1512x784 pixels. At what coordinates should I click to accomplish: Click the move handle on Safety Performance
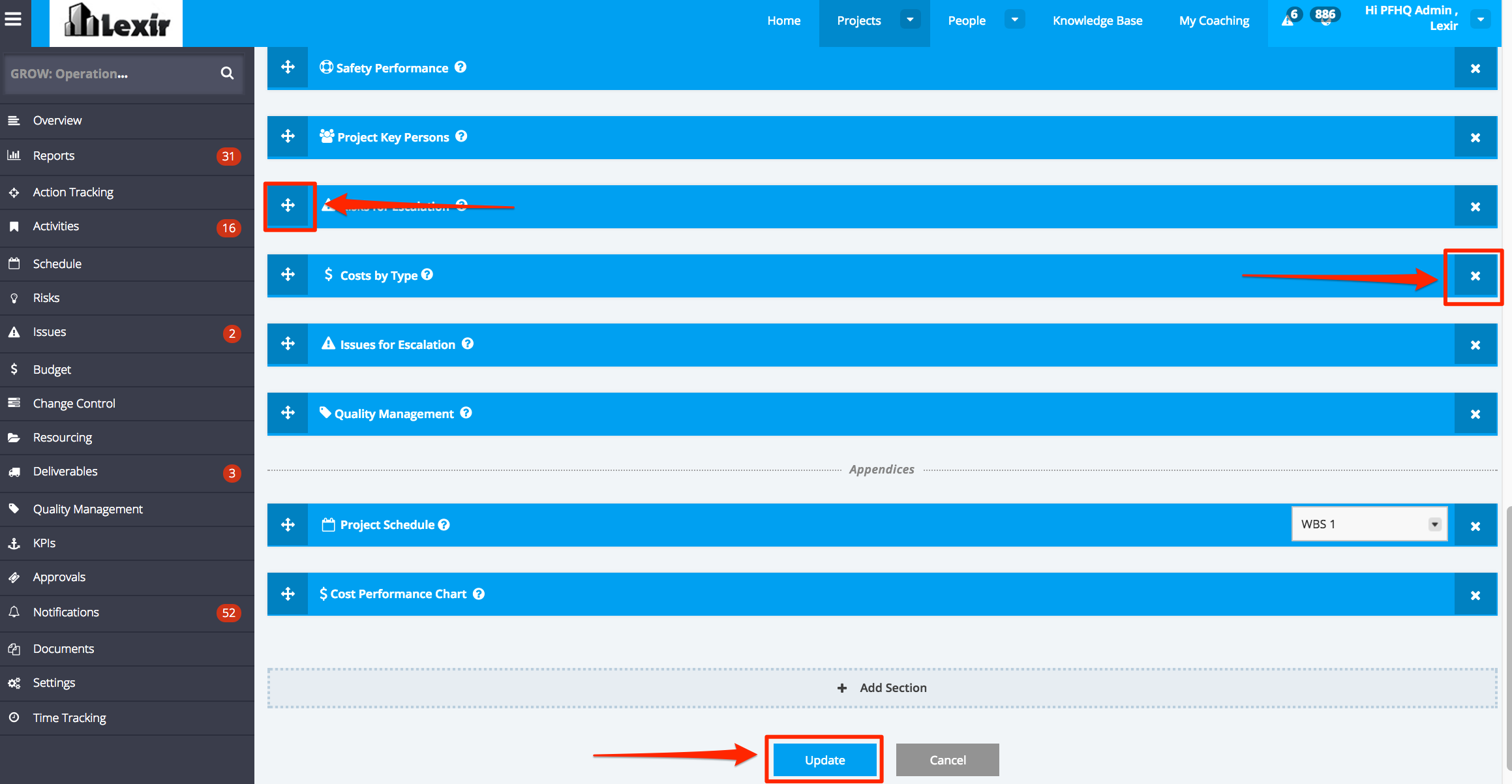click(x=288, y=67)
